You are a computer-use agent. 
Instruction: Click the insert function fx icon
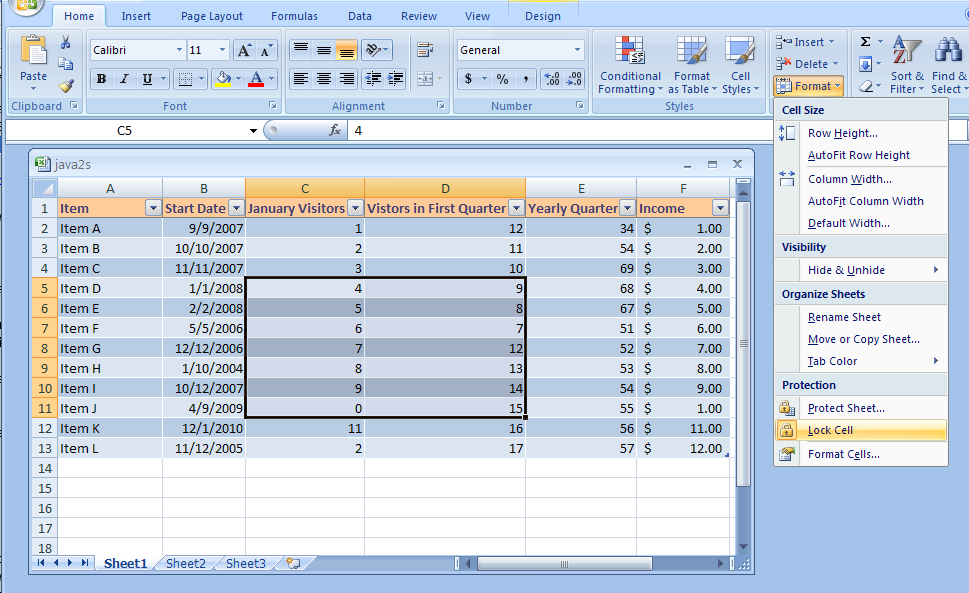[x=335, y=130]
